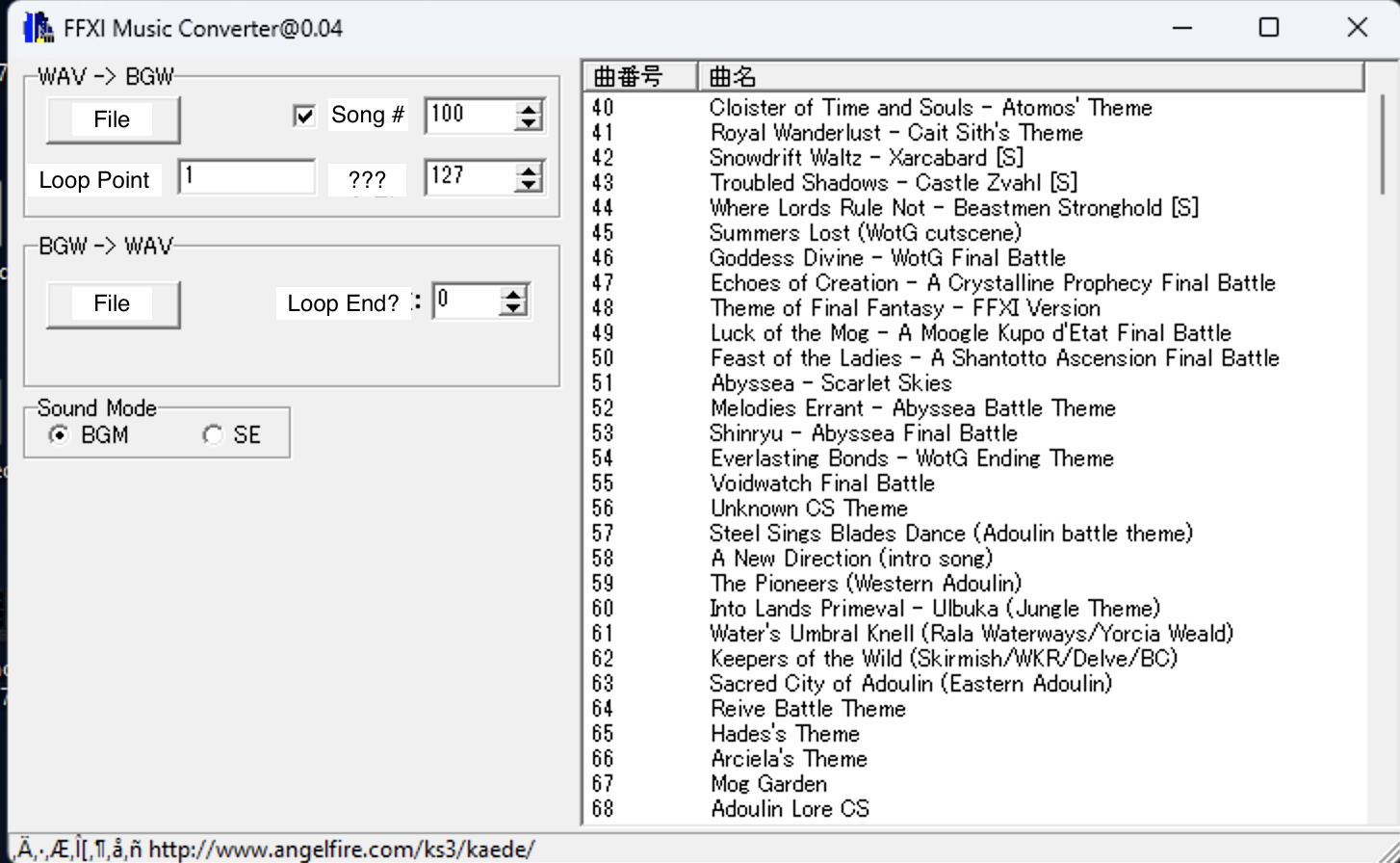Click the 曲名 column header

(x=1030, y=76)
